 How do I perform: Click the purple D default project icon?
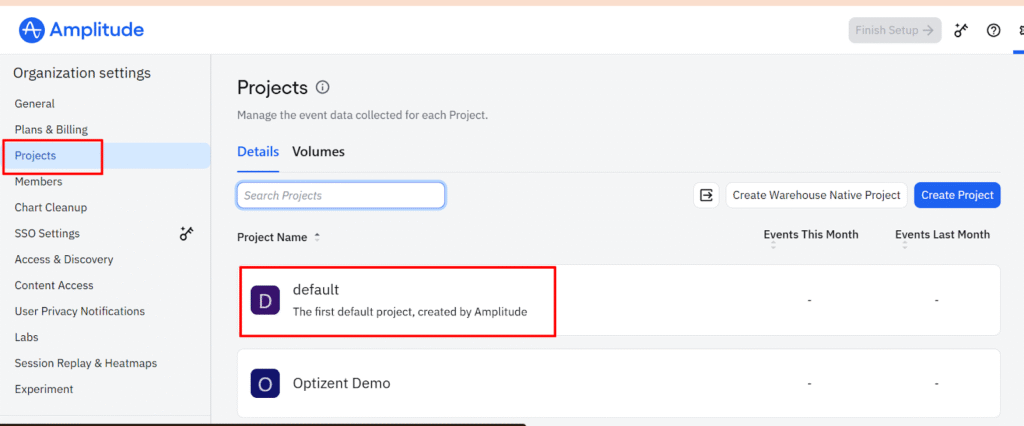(265, 300)
